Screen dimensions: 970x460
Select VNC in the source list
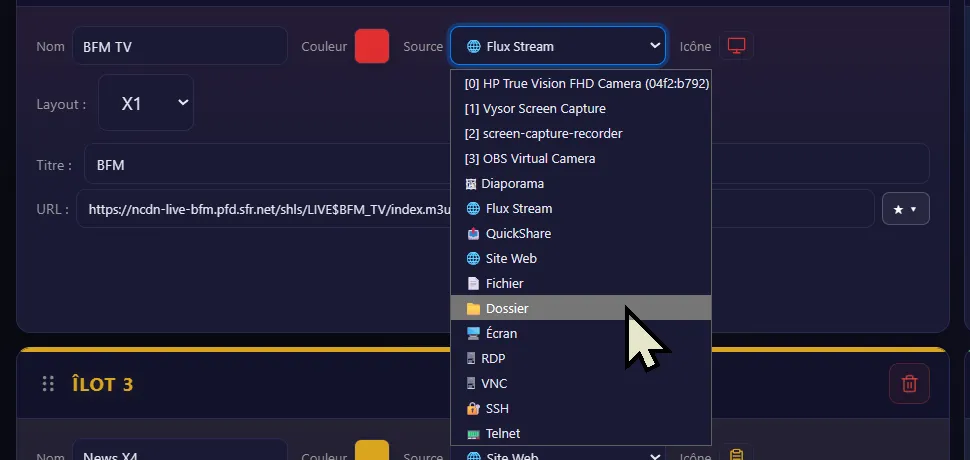coord(581,383)
